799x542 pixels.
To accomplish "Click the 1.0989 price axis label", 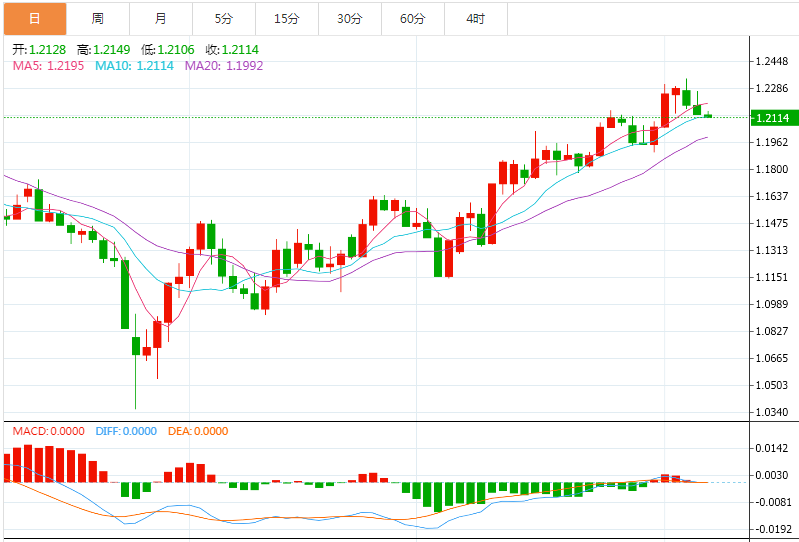I will point(773,304).
